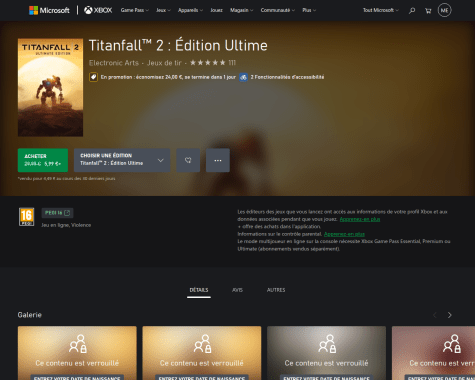This screenshot has width=475, height=380.
Task: Open the PEGI 16 external link
Action: [57, 213]
